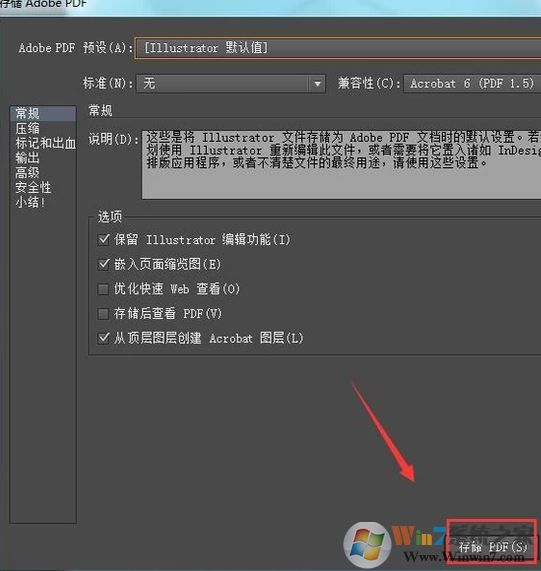Click the 标准 dropdown arrow button
Image resolution: width=541 pixels, height=571 pixels.
317,84
